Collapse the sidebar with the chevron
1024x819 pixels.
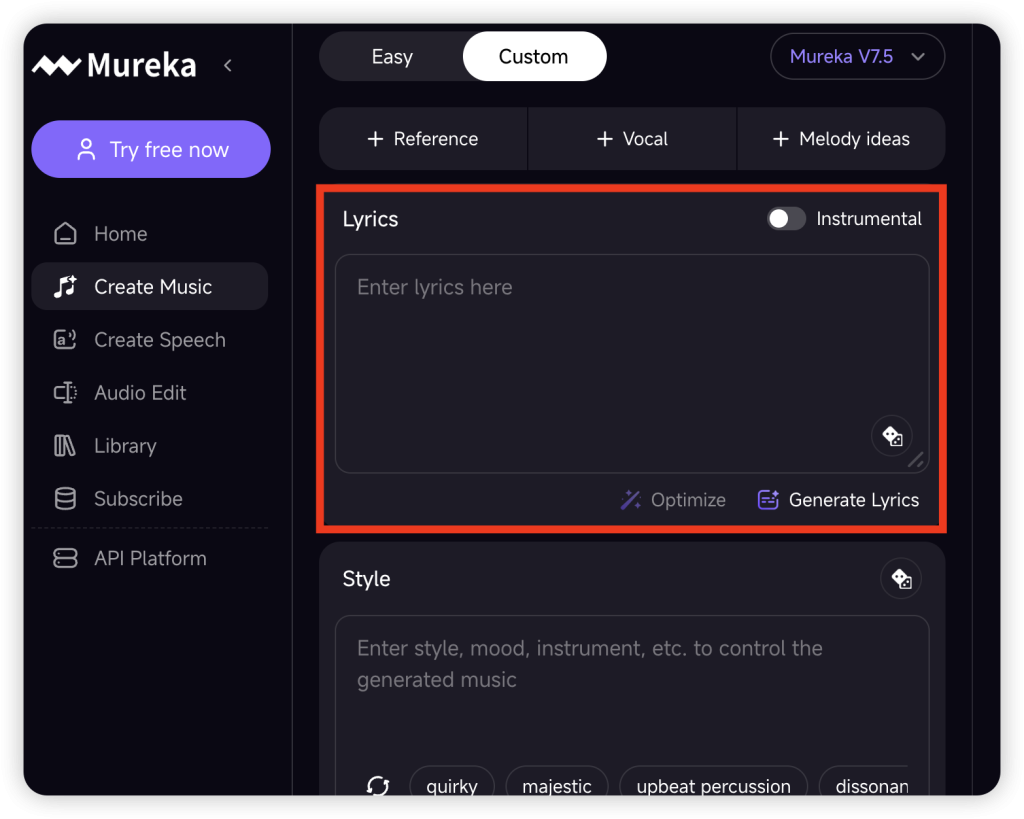(x=228, y=66)
